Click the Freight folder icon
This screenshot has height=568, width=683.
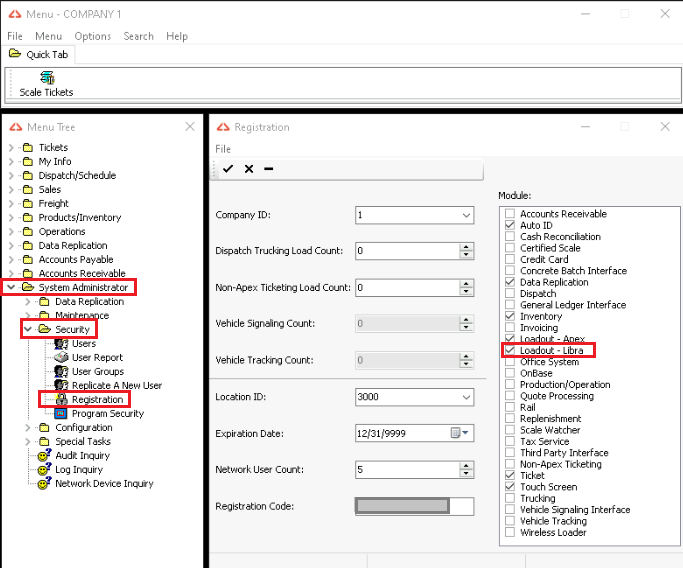click(x=27, y=203)
